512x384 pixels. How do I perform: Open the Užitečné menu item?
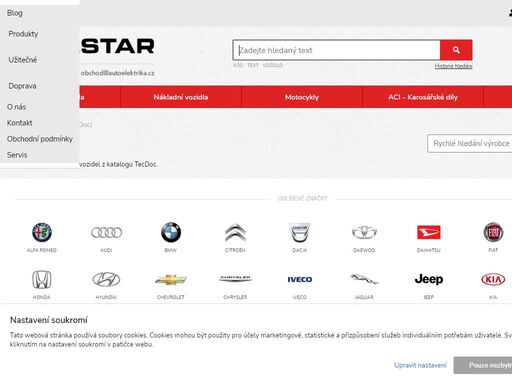23,60
